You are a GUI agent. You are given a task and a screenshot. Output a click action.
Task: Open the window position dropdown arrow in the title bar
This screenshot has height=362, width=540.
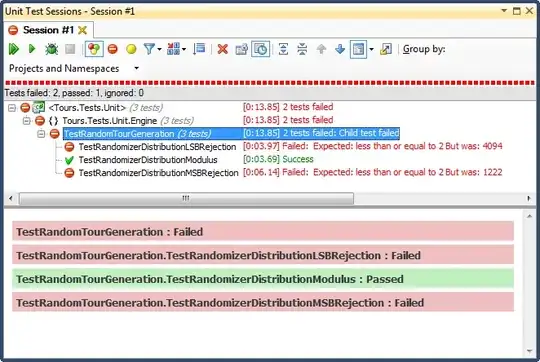tap(504, 11)
